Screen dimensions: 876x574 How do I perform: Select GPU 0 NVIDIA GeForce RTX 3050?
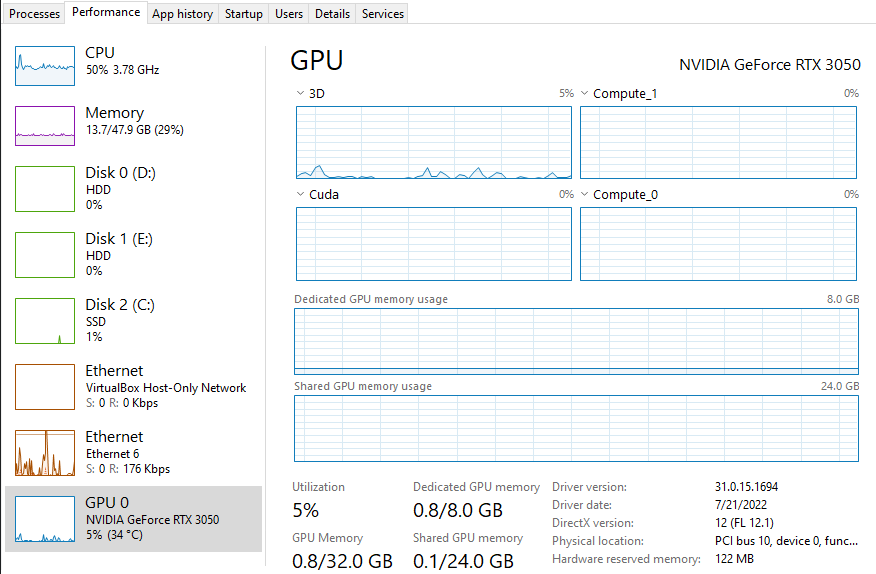(x=134, y=519)
